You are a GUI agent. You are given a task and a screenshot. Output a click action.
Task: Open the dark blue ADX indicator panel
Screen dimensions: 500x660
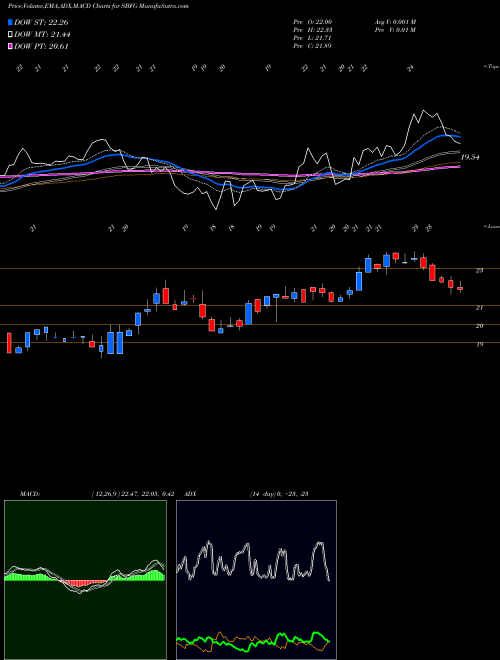[x=256, y=580]
